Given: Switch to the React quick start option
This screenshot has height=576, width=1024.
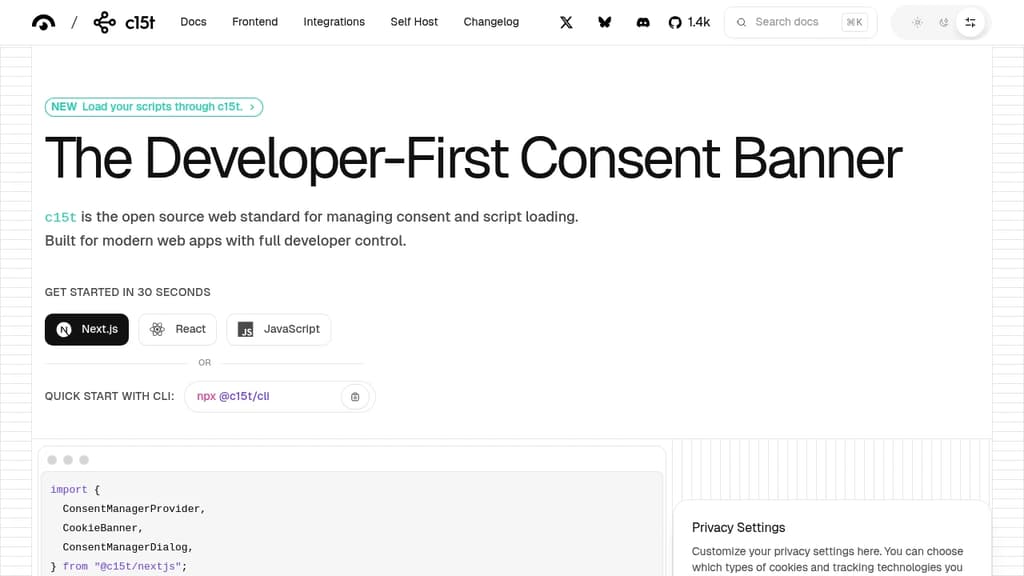Looking at the screenshot, I should 177,329.
